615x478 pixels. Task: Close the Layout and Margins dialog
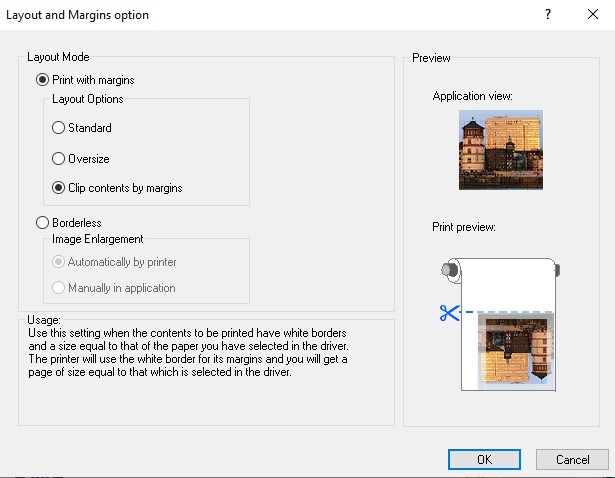(593, 15)
